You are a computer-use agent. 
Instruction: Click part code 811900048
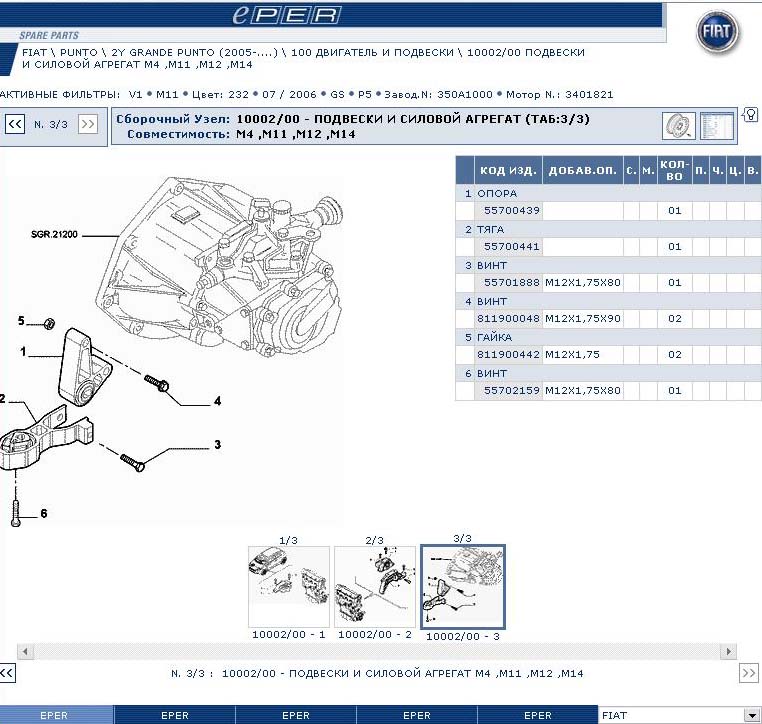(511, 319)
